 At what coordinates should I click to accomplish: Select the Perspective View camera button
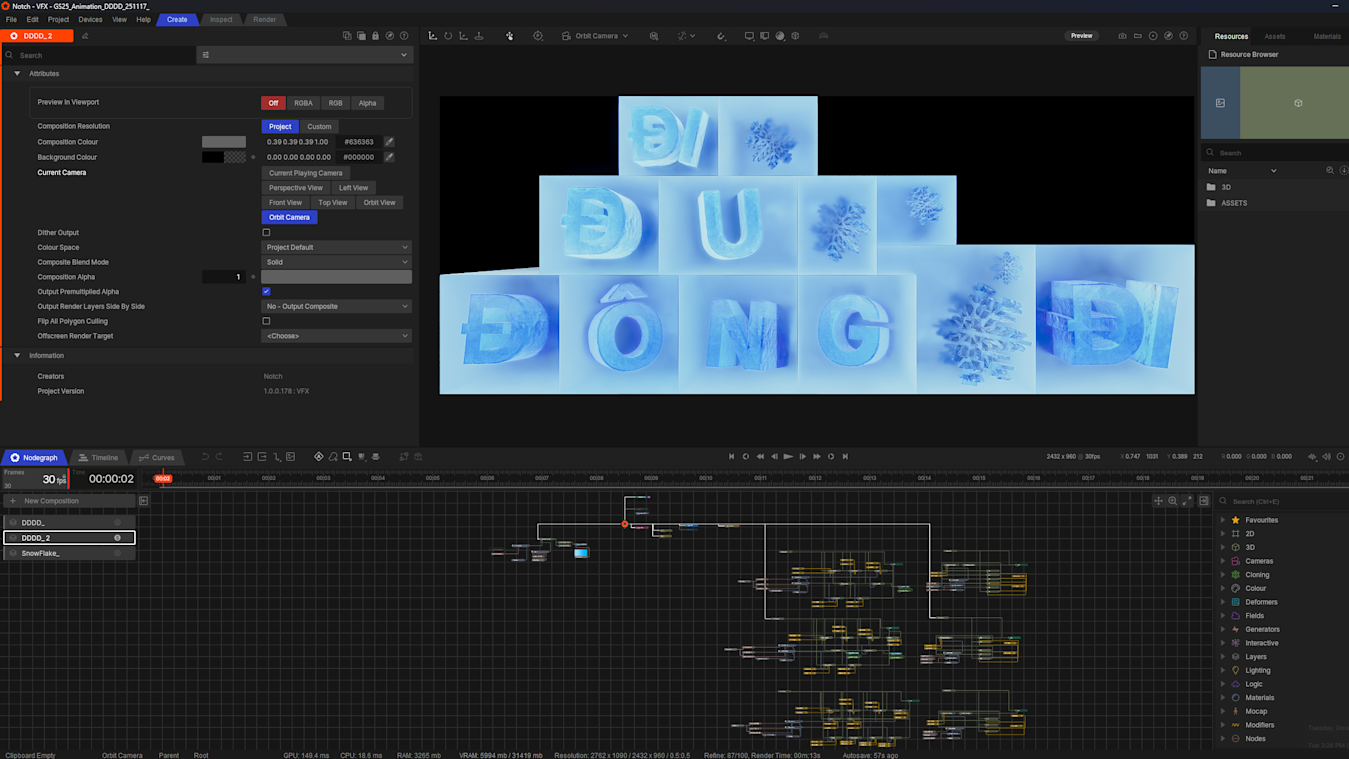pyautogui.click(x=295, y=188)
